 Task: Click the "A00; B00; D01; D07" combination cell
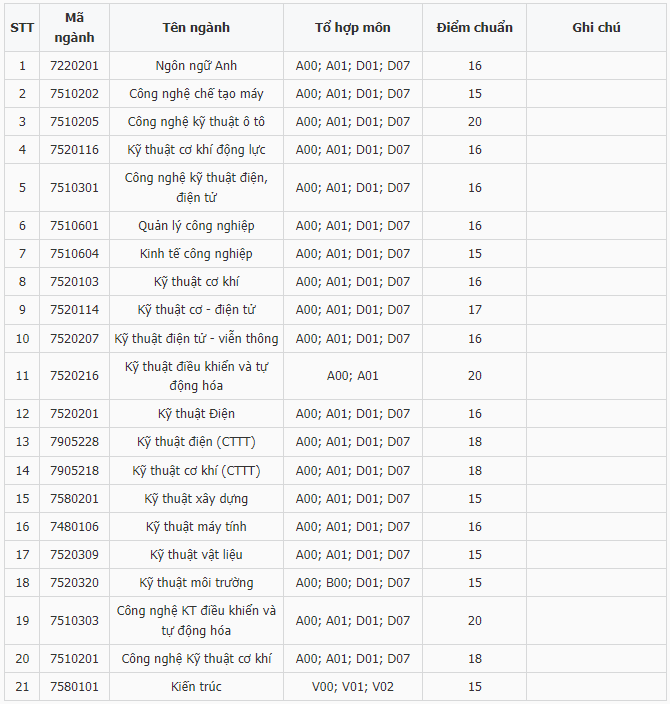[x=352, y=582]
